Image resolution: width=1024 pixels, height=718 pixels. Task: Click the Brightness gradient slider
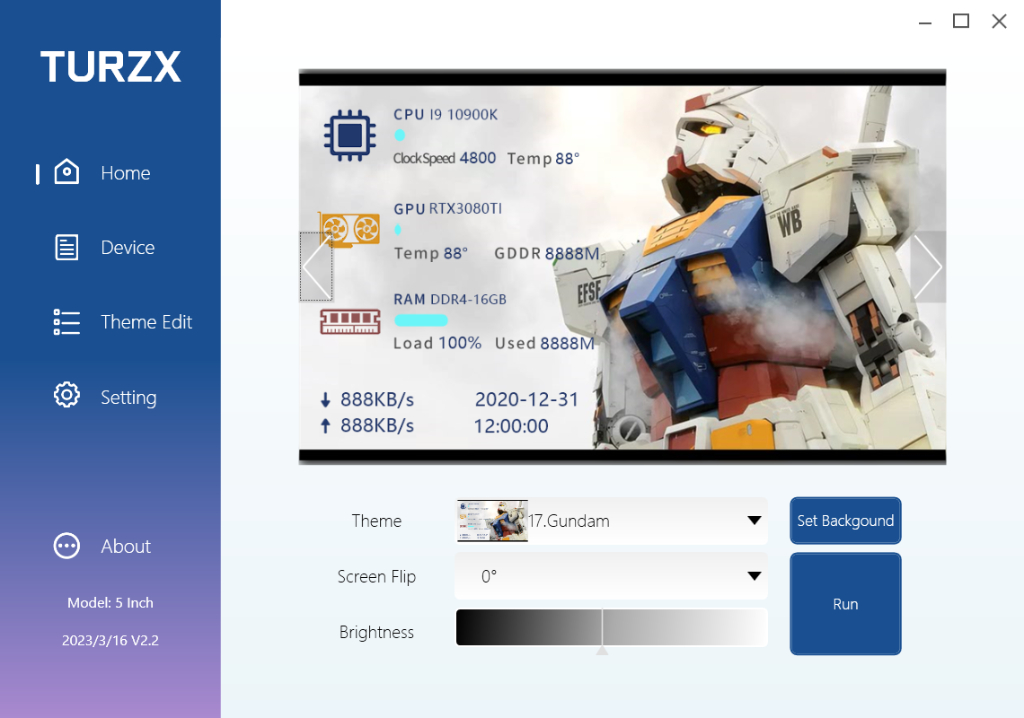(x=611, y=628)
